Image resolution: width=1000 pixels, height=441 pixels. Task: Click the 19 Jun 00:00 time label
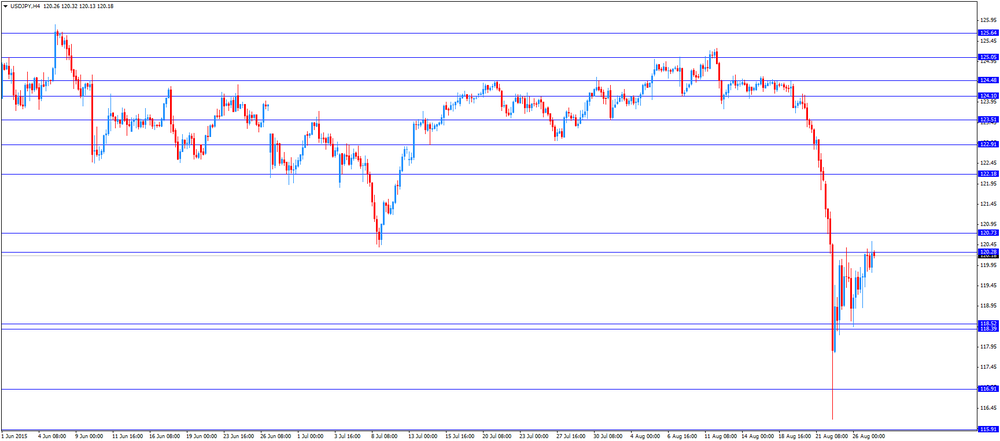[x=202, y=437]
